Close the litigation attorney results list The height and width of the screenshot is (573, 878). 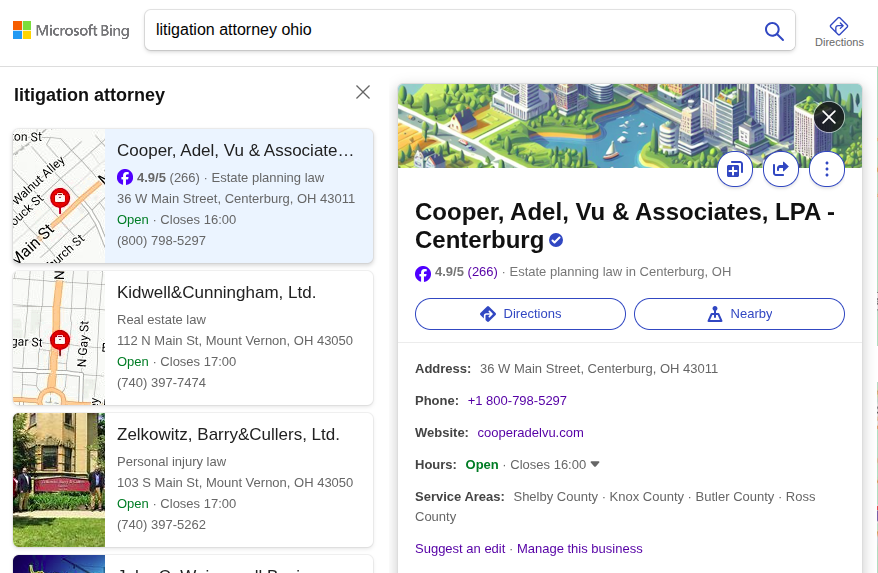click(363, 92)
